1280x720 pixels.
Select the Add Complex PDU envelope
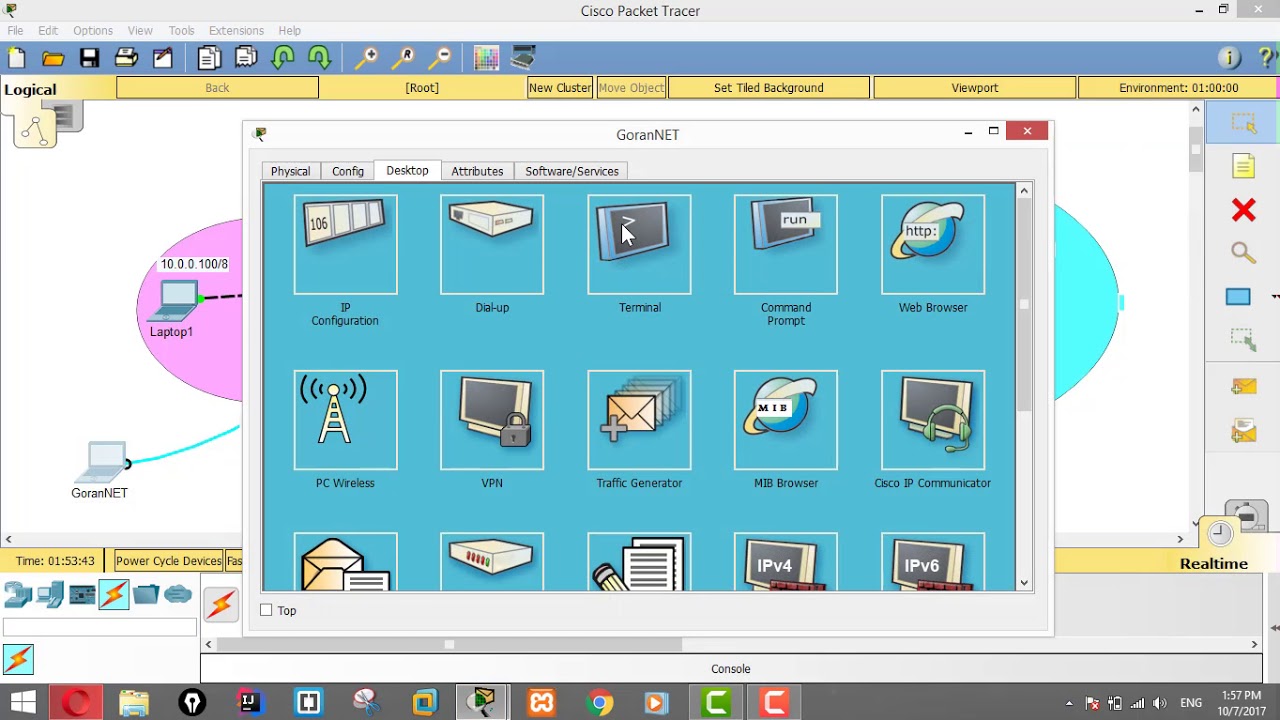1243,431
